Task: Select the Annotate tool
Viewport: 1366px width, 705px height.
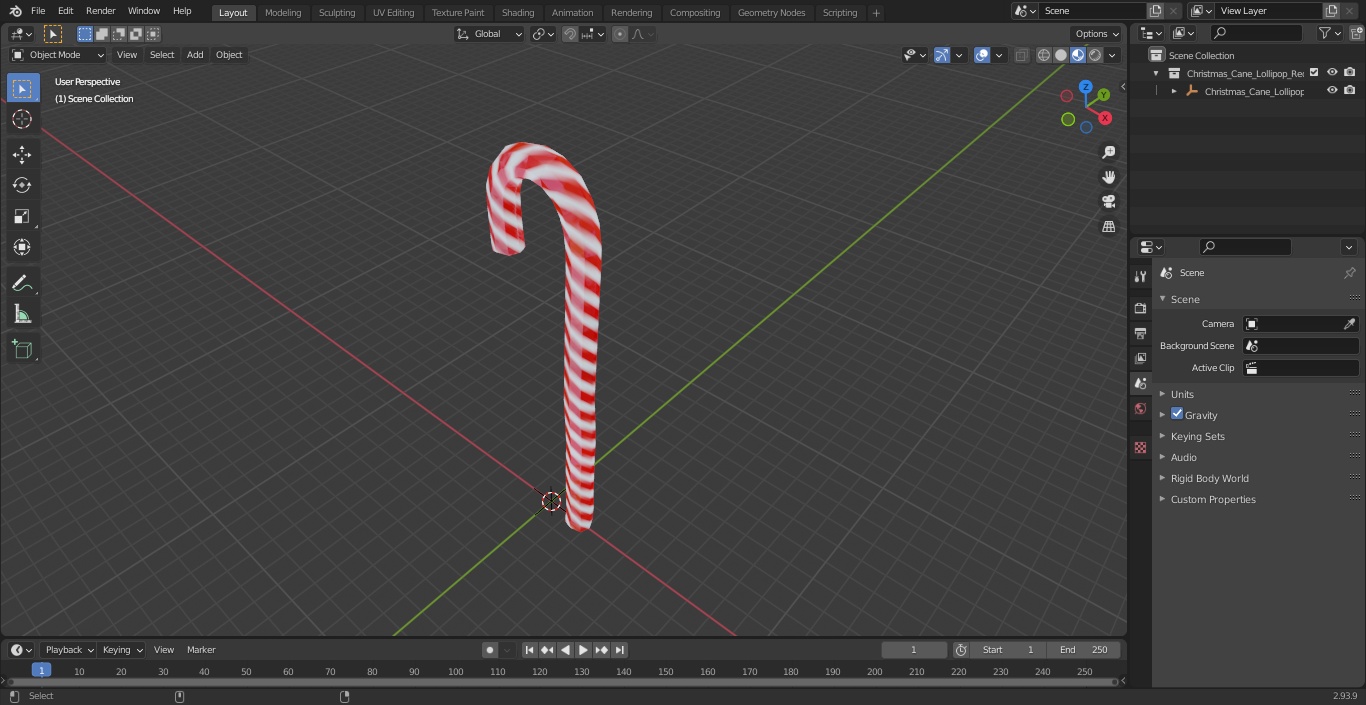Action: point(22,283)
